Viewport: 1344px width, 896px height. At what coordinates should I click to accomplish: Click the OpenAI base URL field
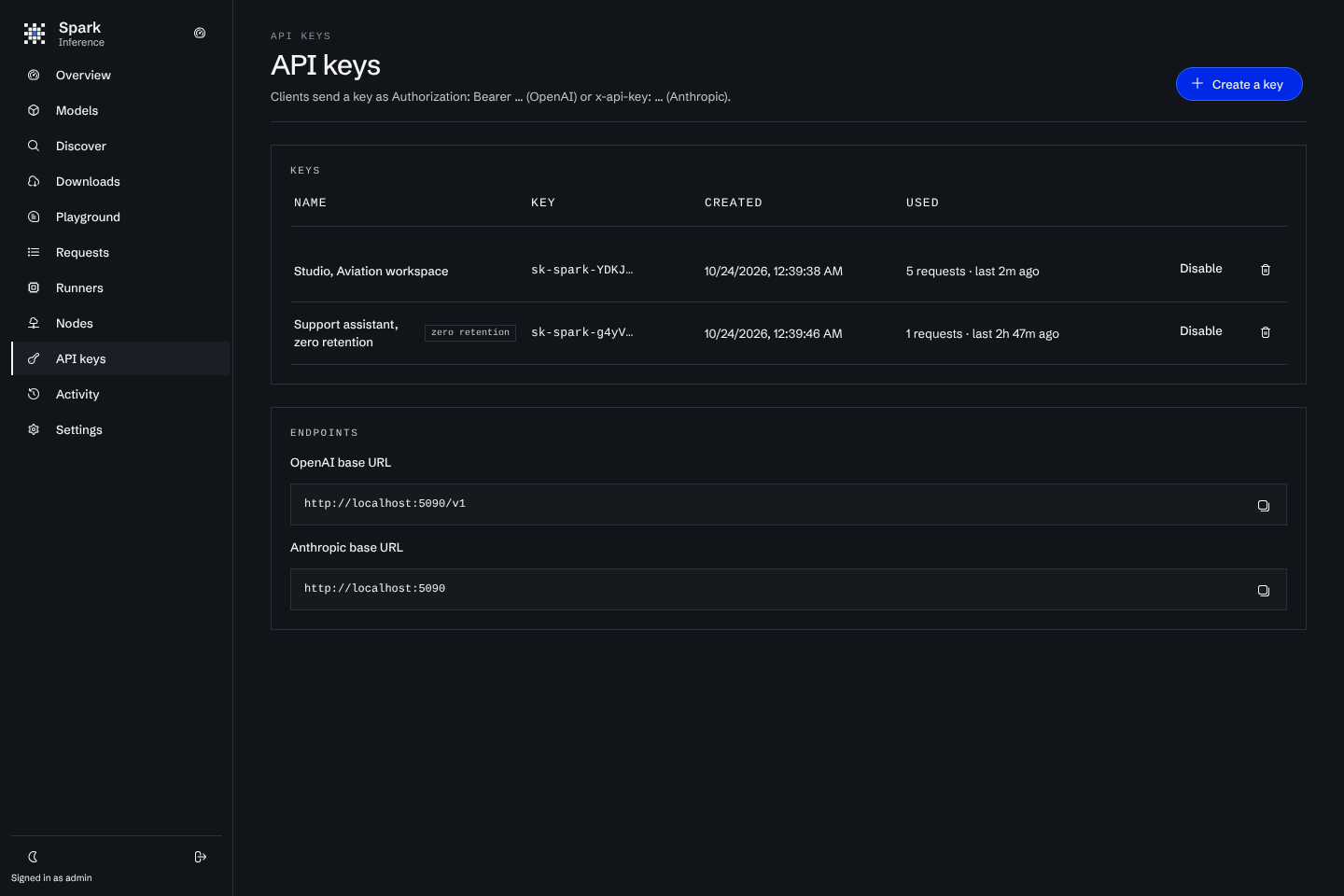788,504
